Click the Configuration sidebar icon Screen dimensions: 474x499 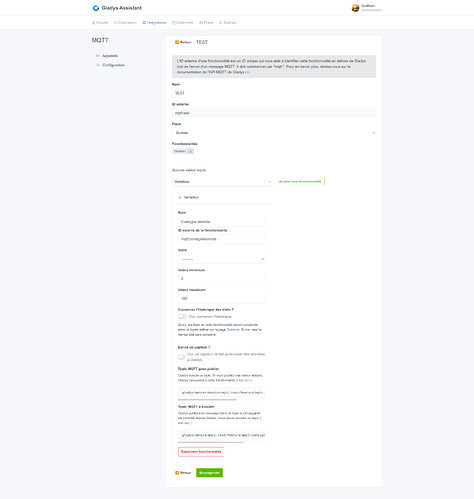(98, 65)
